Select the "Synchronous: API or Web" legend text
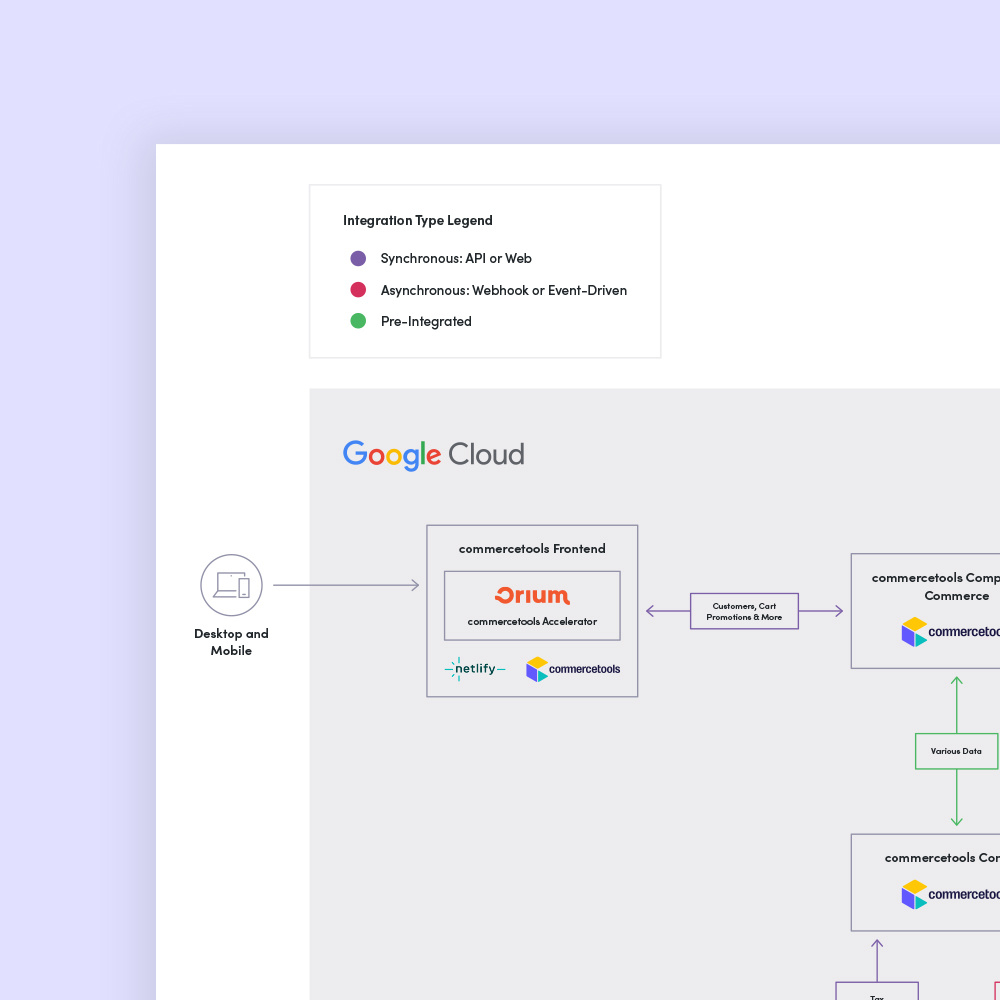The image size is (1000, 1000). pos(456,258)
